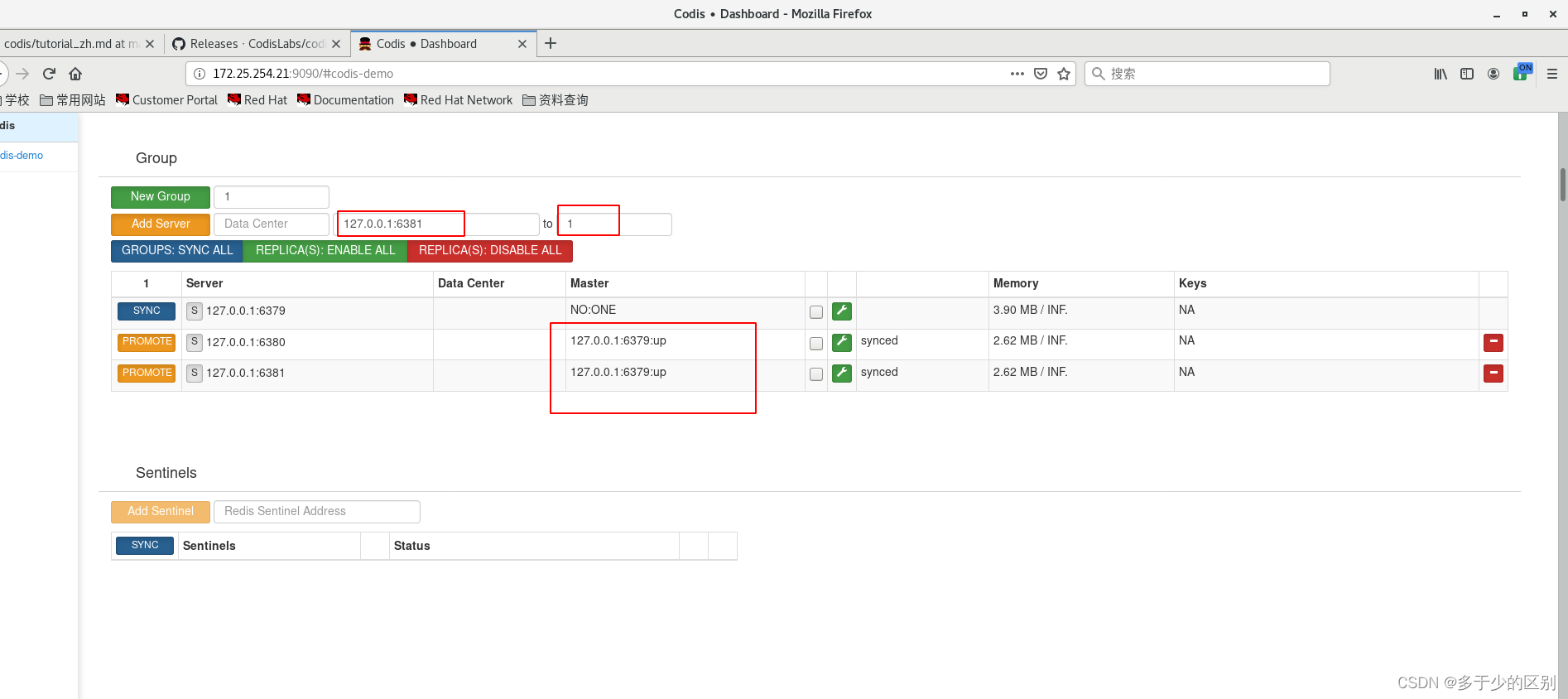Click the New Group button
This screenshot has height=699, width=1568.
click(161, 196)
